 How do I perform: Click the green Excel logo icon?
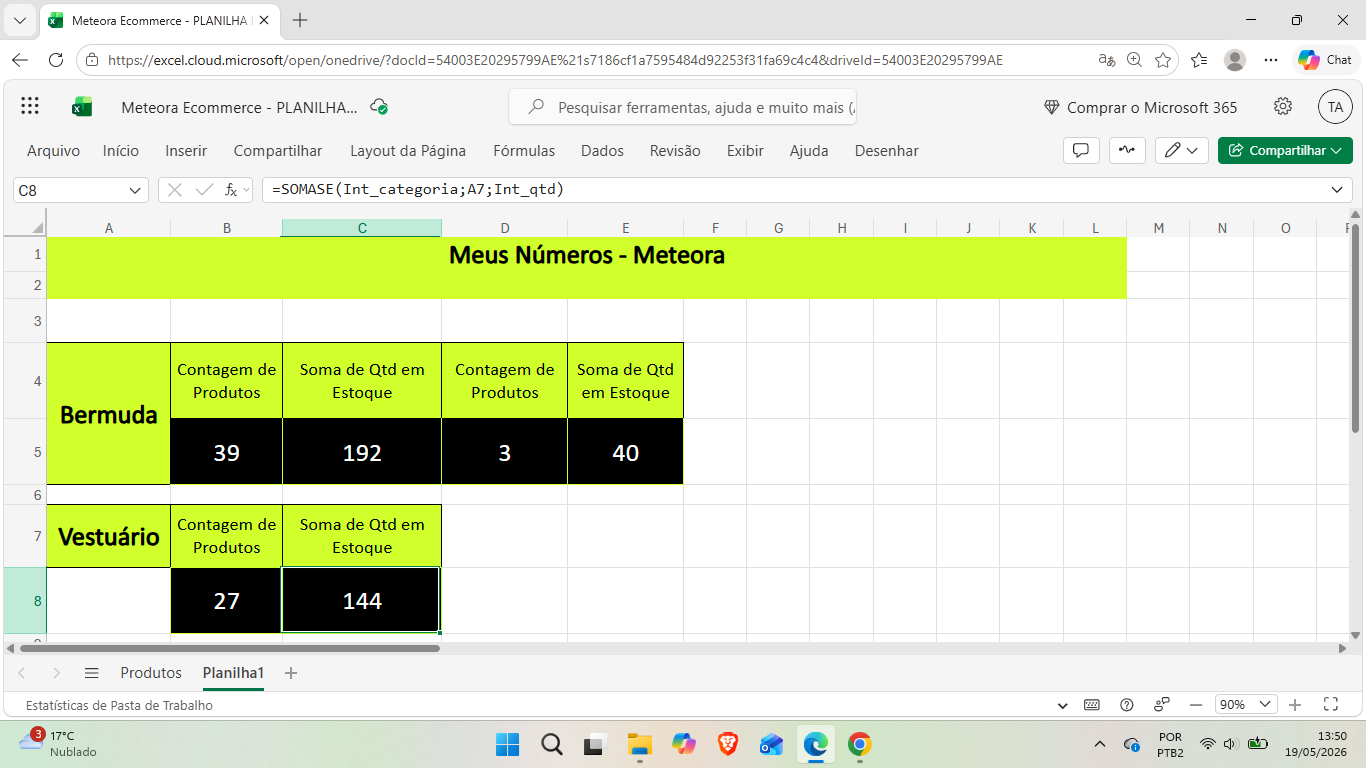pos(82,107)
